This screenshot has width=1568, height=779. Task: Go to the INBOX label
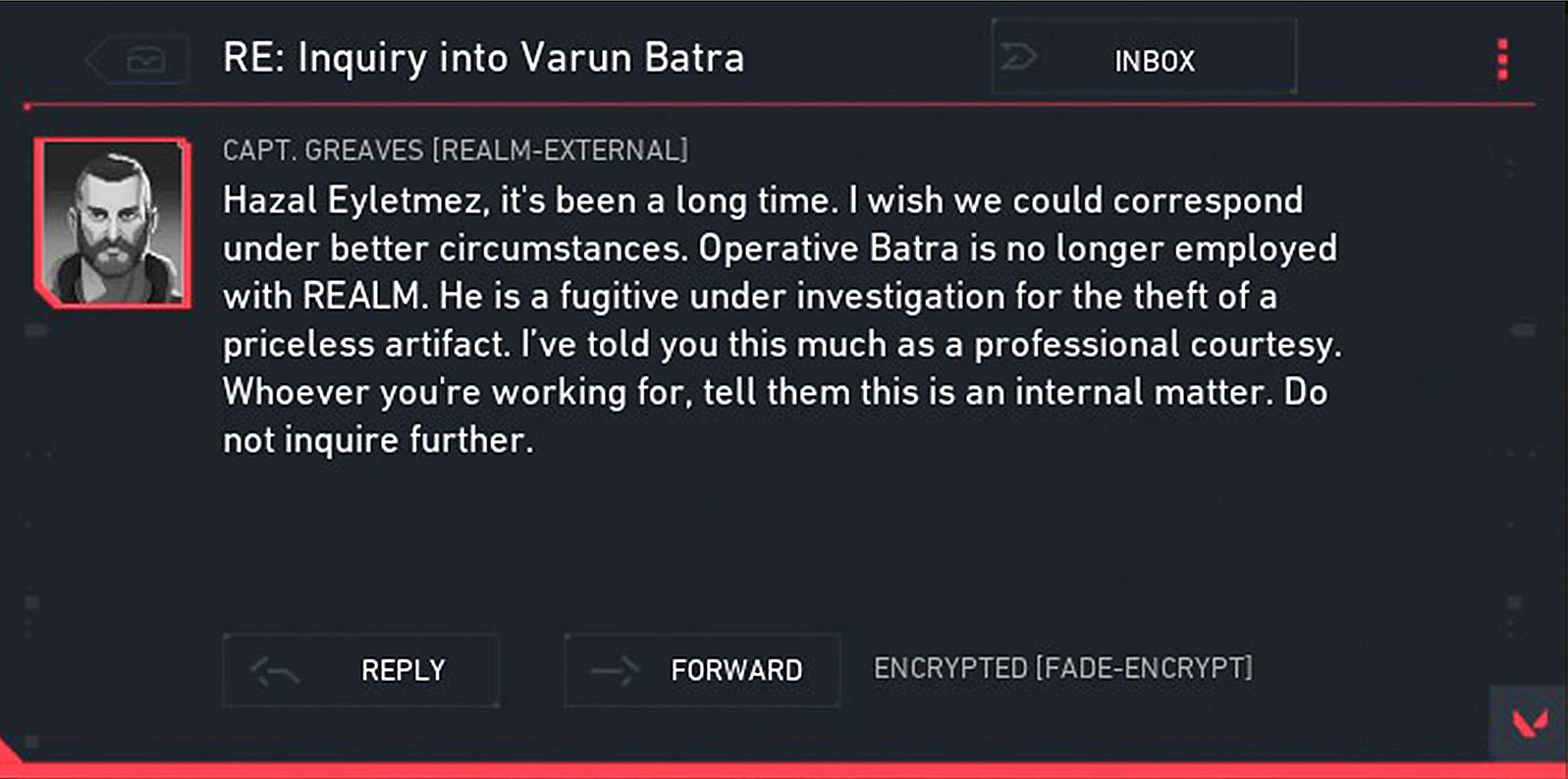point(1155,61)
